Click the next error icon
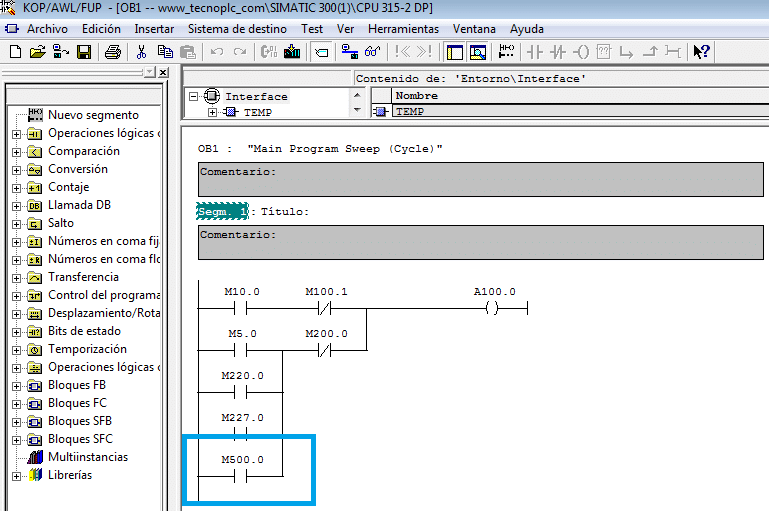Screen dimensions: 769x511 [x=424, y=51]
